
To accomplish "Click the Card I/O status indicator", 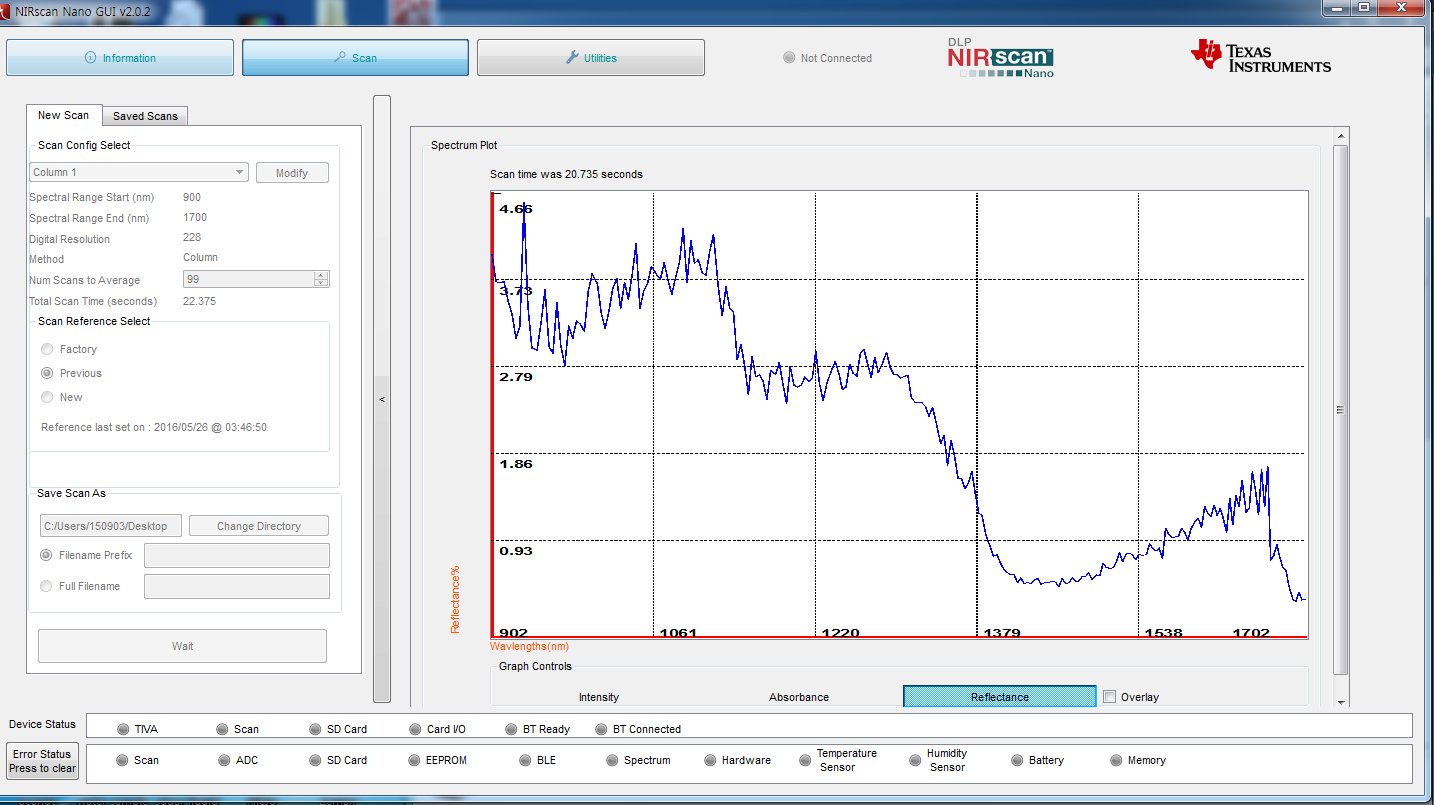I will click(416, 729).
